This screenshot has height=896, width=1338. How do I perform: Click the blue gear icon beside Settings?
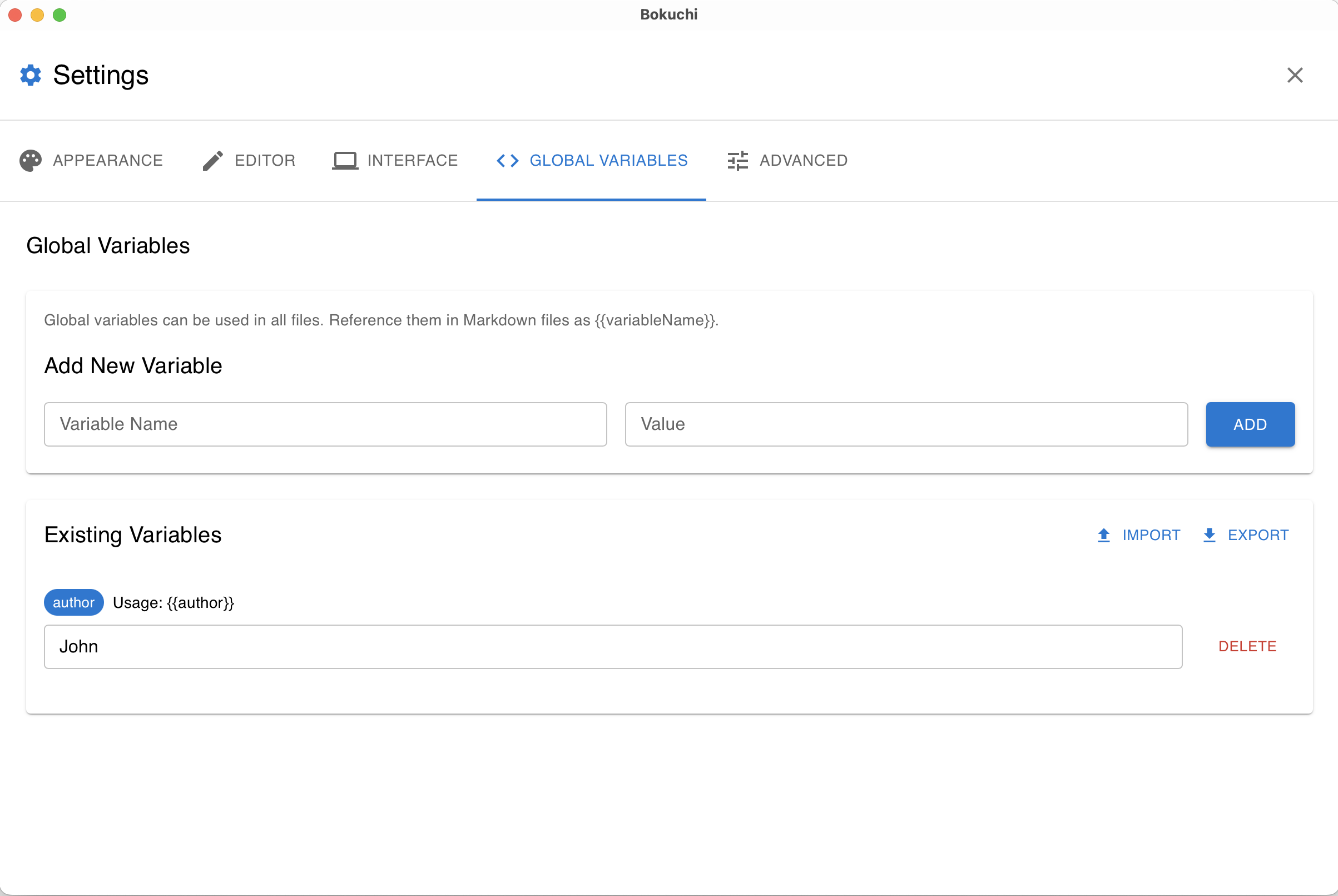coord(30,75)
